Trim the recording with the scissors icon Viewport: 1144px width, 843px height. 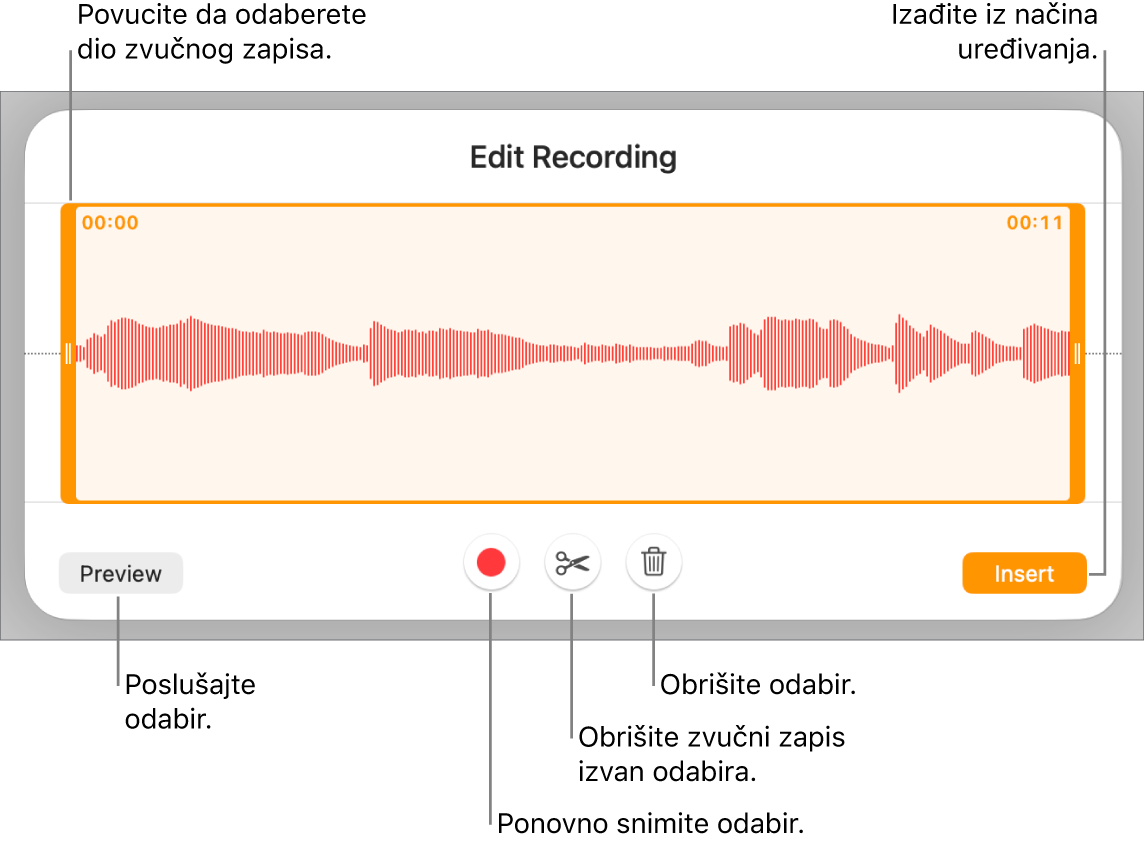tap(573, 564)
